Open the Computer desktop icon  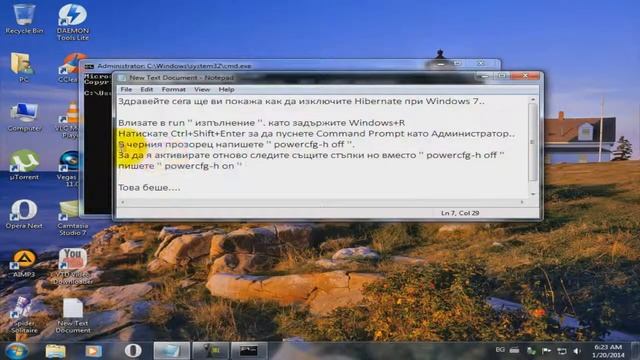(24, 117)
